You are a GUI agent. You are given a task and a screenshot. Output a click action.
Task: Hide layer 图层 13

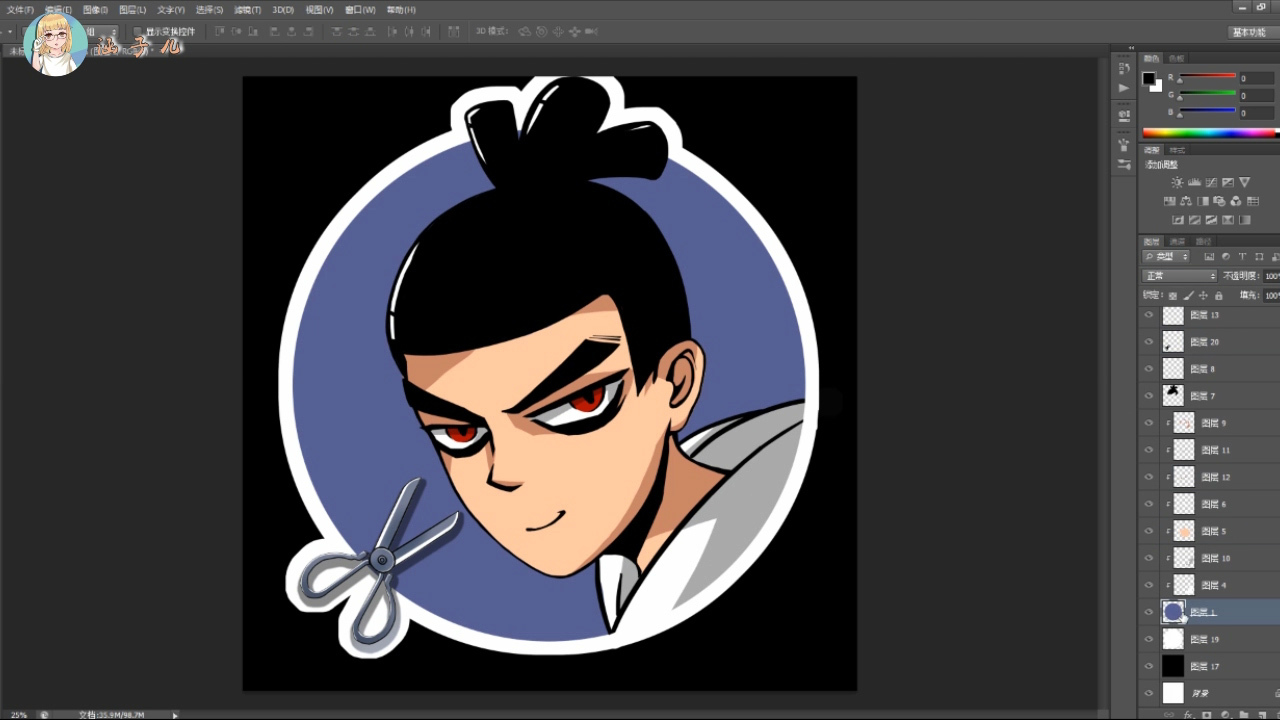pyautogui.click(x=1149, y=315)
